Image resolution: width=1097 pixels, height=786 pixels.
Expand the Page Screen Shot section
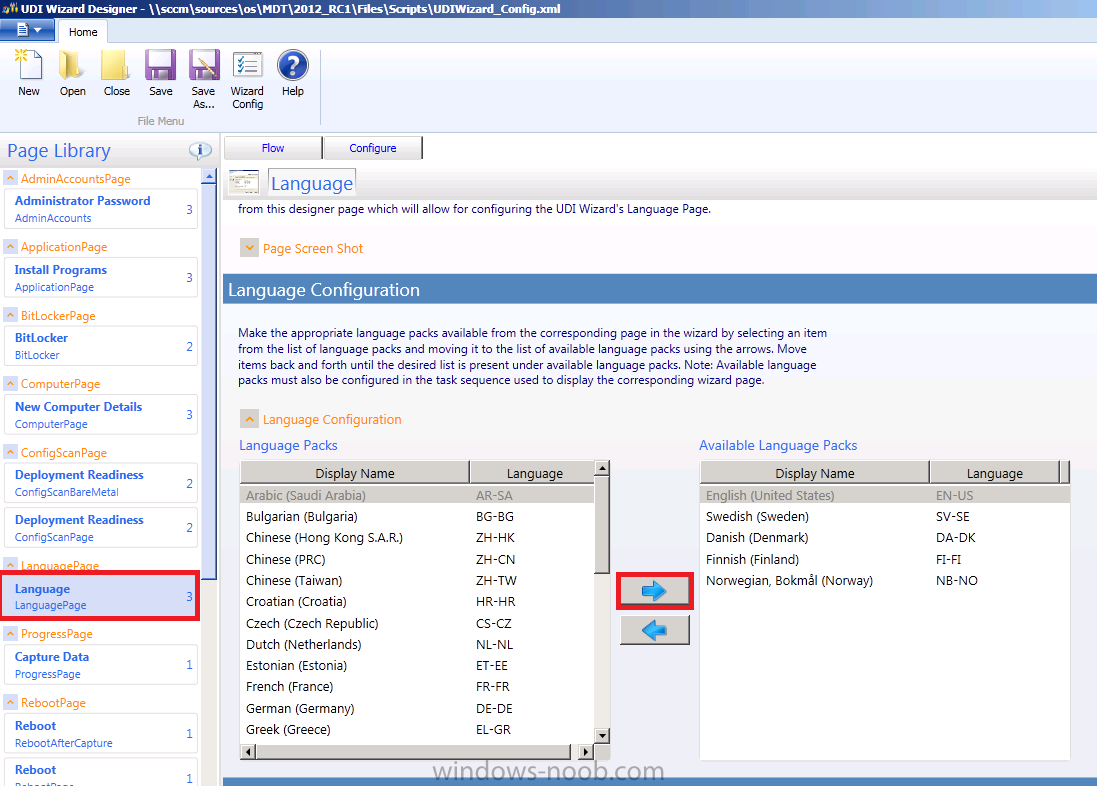[x=249, y=248]
